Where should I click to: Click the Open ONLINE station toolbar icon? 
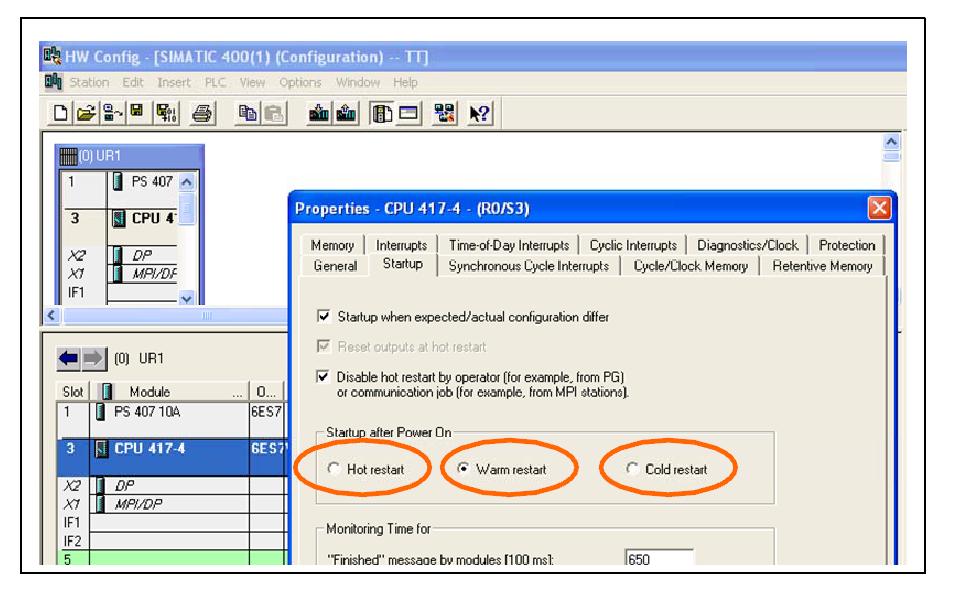[x=113, y=113]
